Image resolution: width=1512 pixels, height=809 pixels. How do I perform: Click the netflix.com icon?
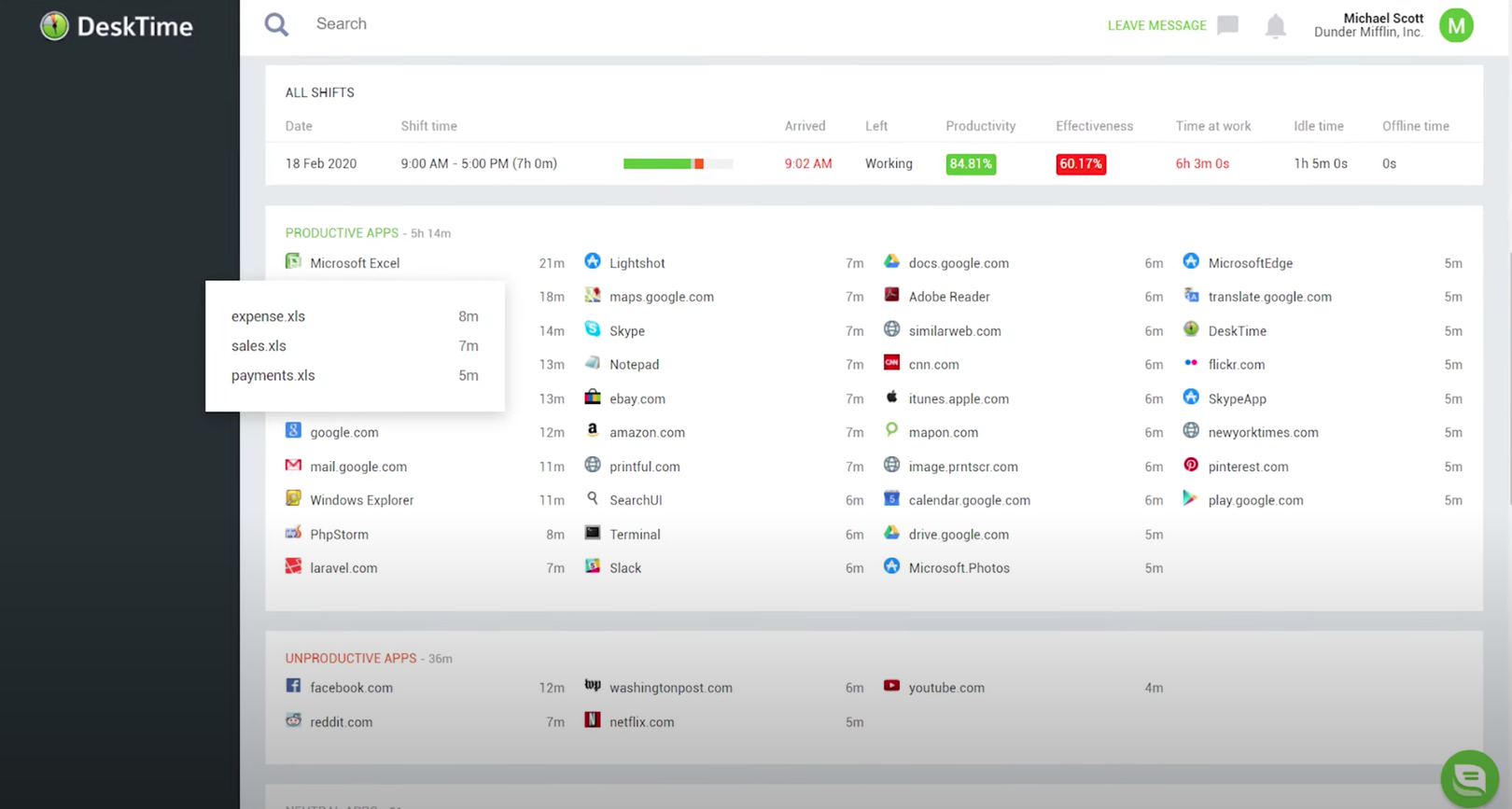coord(593,719)
